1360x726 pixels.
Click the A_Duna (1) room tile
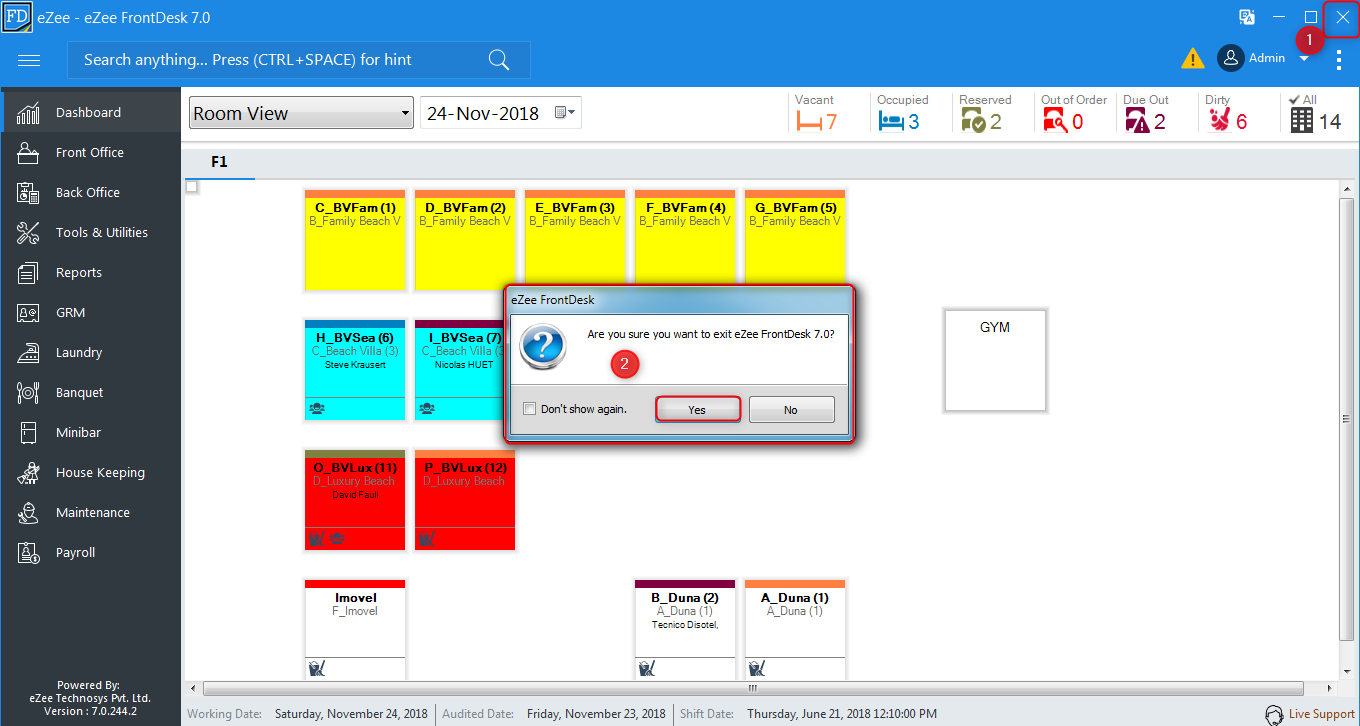pyautogui.click(x=795, y=629)
